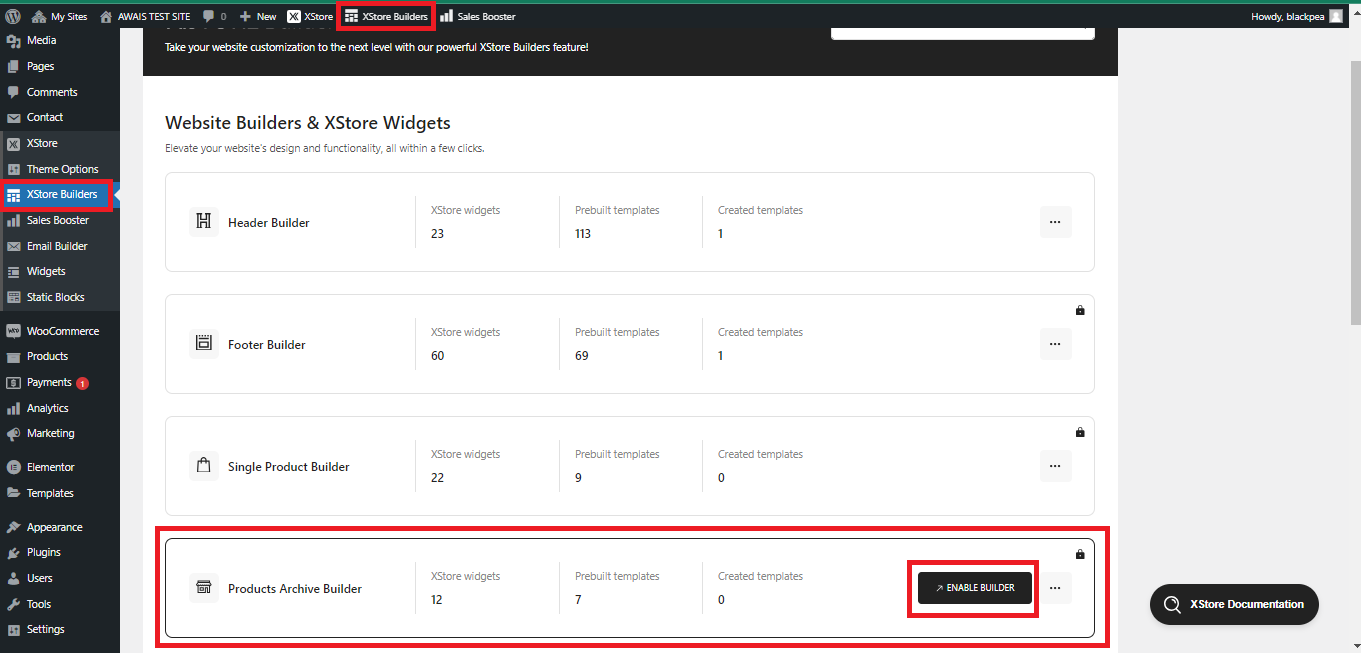Click the Elementor sidebar icon
This screenshot has height=653, width=1361.
pyautogui.click(x=13, y=467)
